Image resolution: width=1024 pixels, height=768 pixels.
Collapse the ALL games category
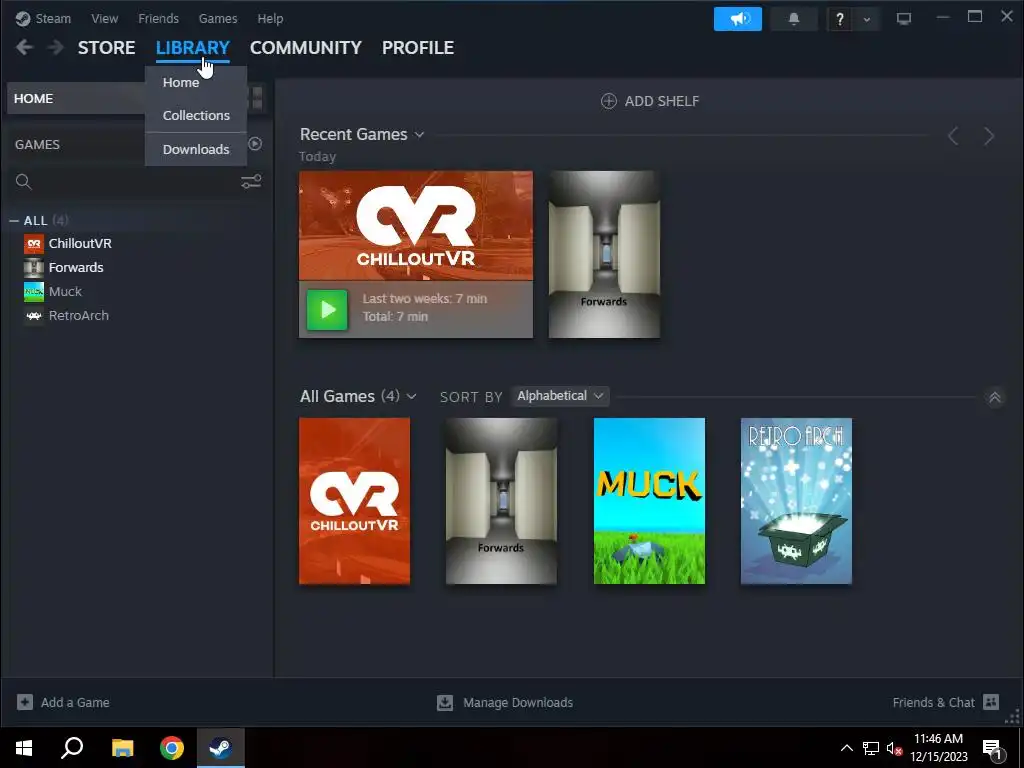(14, 221)
